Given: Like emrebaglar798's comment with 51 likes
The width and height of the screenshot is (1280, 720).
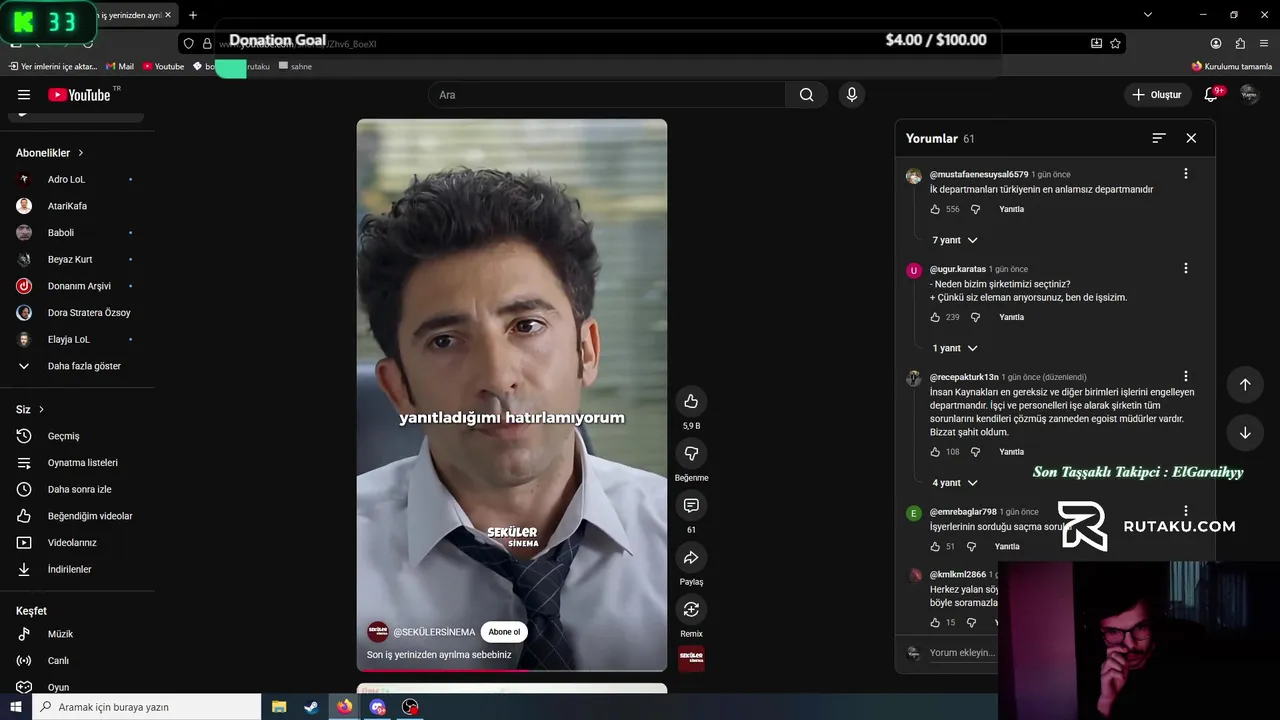Looking at the screenshot, I should coord(935,547).
